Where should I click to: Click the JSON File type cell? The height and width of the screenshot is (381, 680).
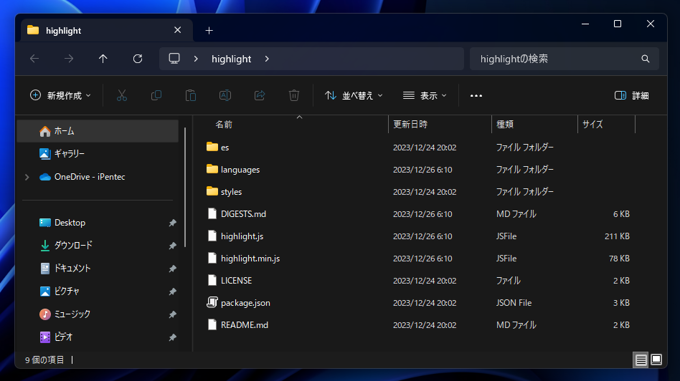click(514, 303)
